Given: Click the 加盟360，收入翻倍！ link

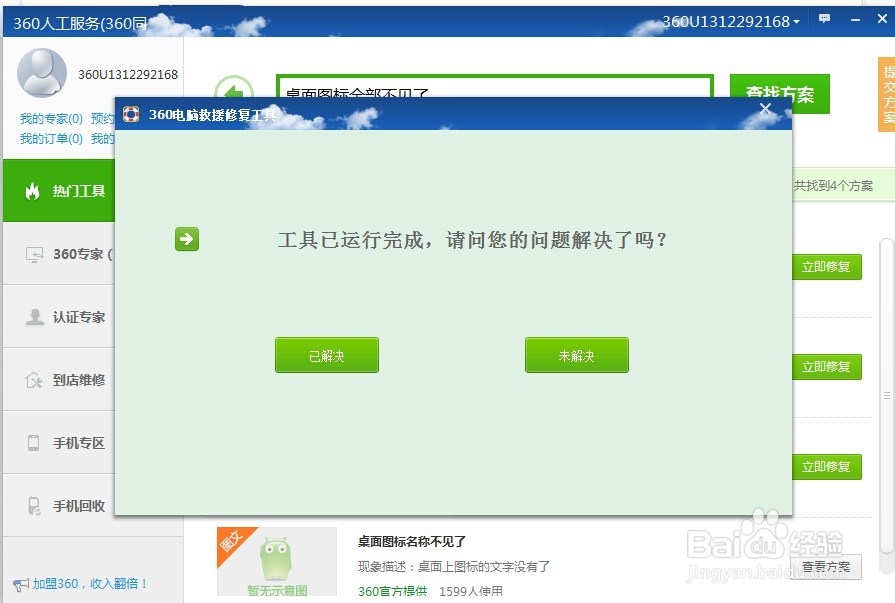Looking at the screenshot, I should [90, 584].
